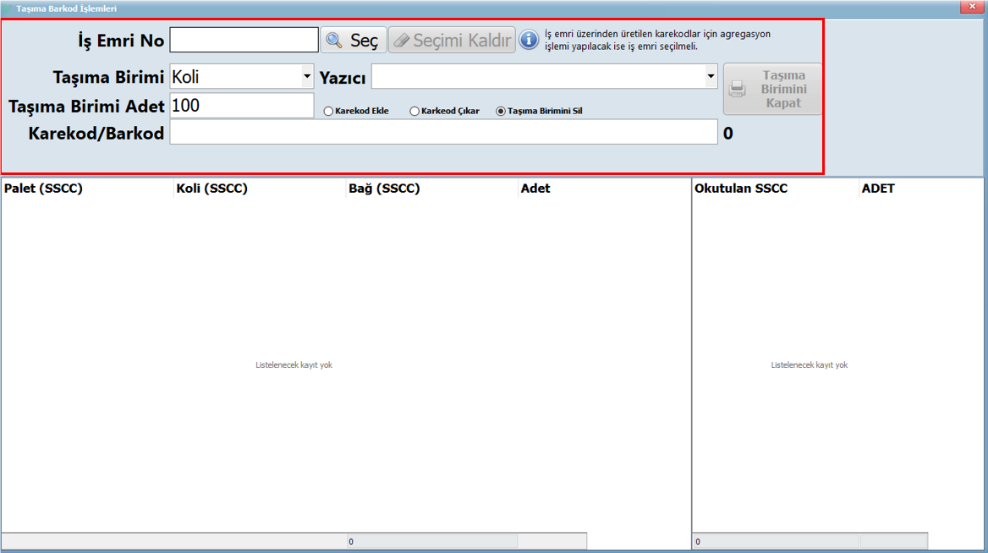
Task: Sort by Palet (SSCC) column header
Action: click(43, 188)
